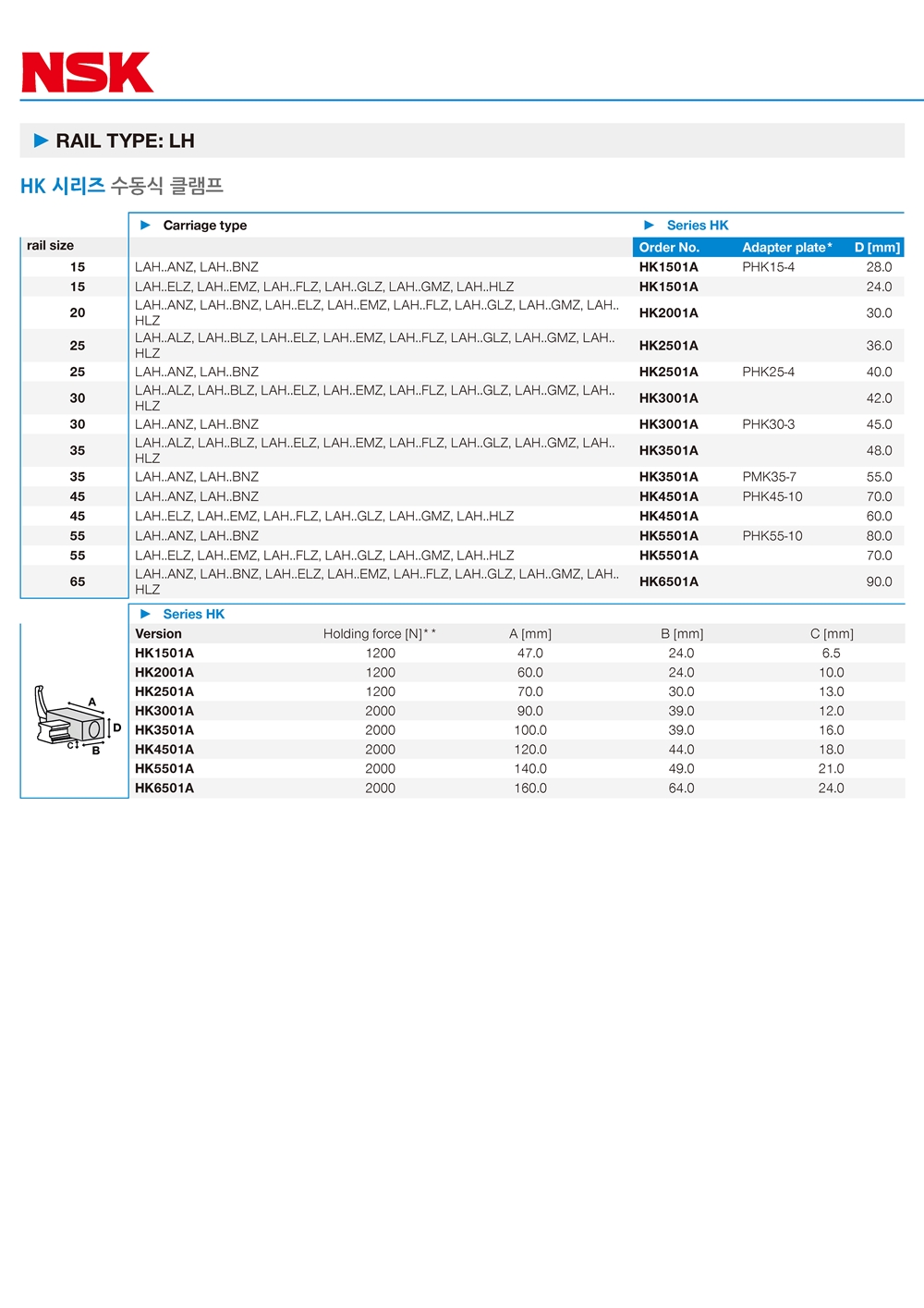
Task: Click the D value 28.0
Action: coord(879,267)
